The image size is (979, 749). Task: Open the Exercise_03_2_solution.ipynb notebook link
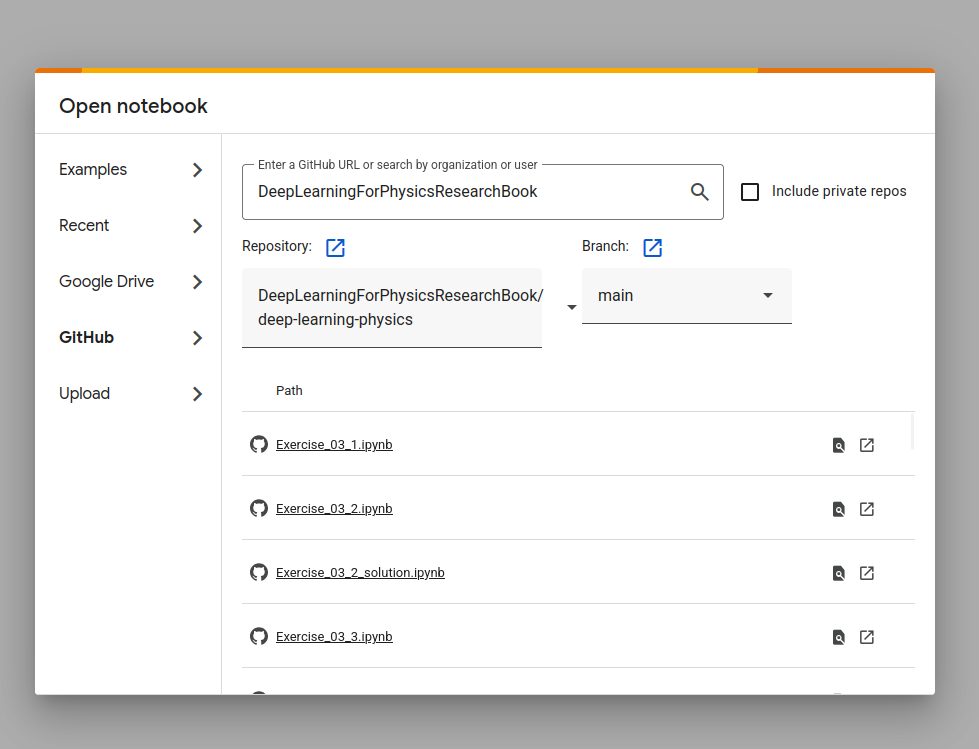coord(360,572)
